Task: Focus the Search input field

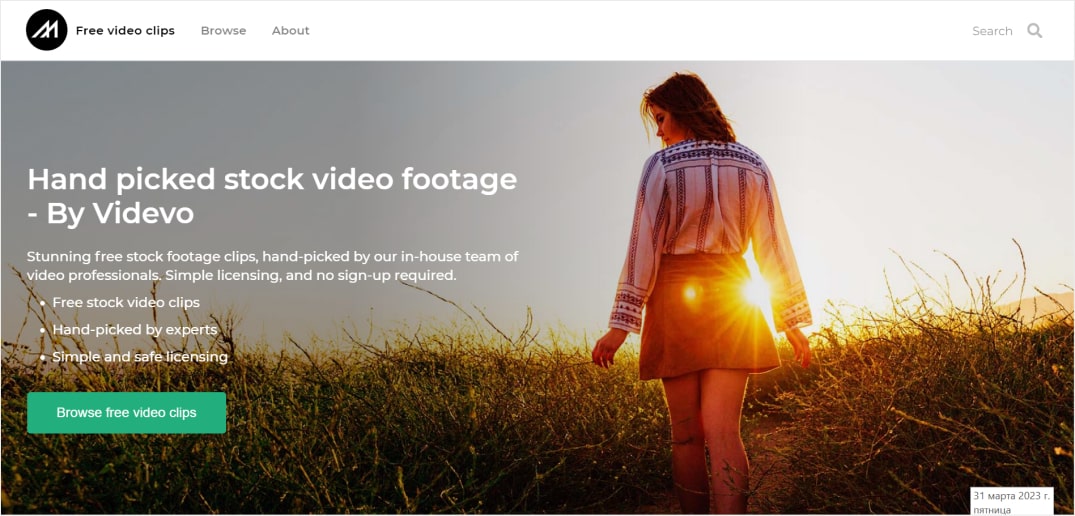Action: [992, 32]
